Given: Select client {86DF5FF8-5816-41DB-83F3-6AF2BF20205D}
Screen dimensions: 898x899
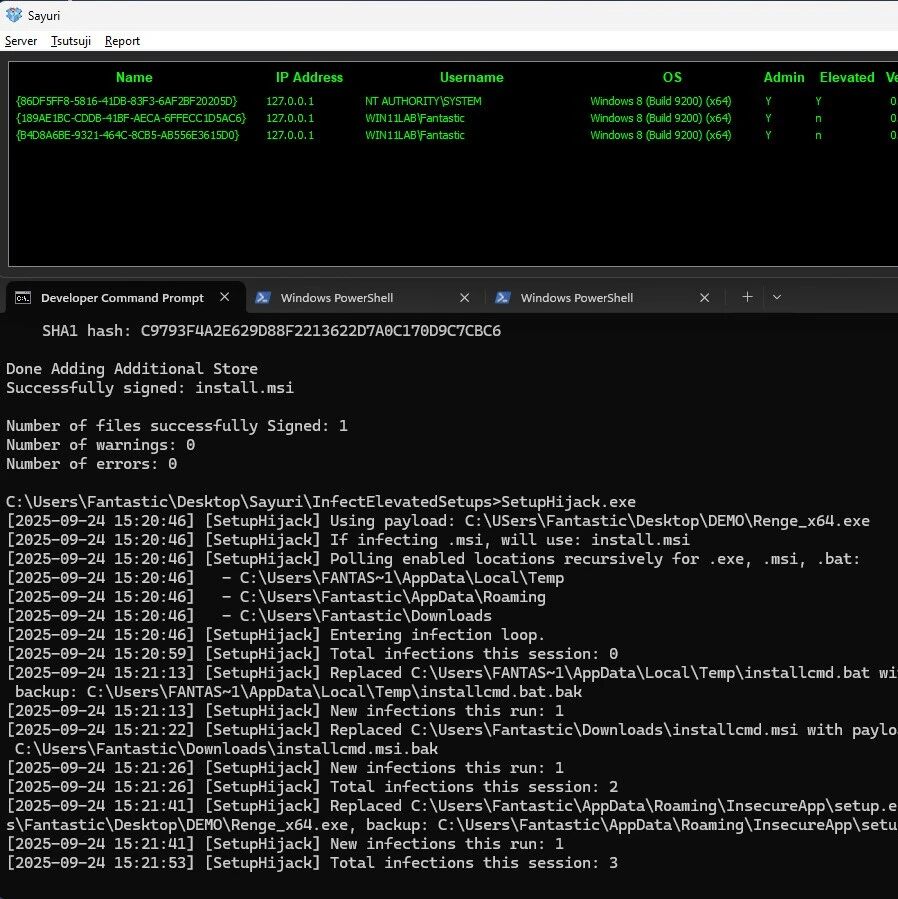Looking at the screenshot, I should tap(126, 101).
